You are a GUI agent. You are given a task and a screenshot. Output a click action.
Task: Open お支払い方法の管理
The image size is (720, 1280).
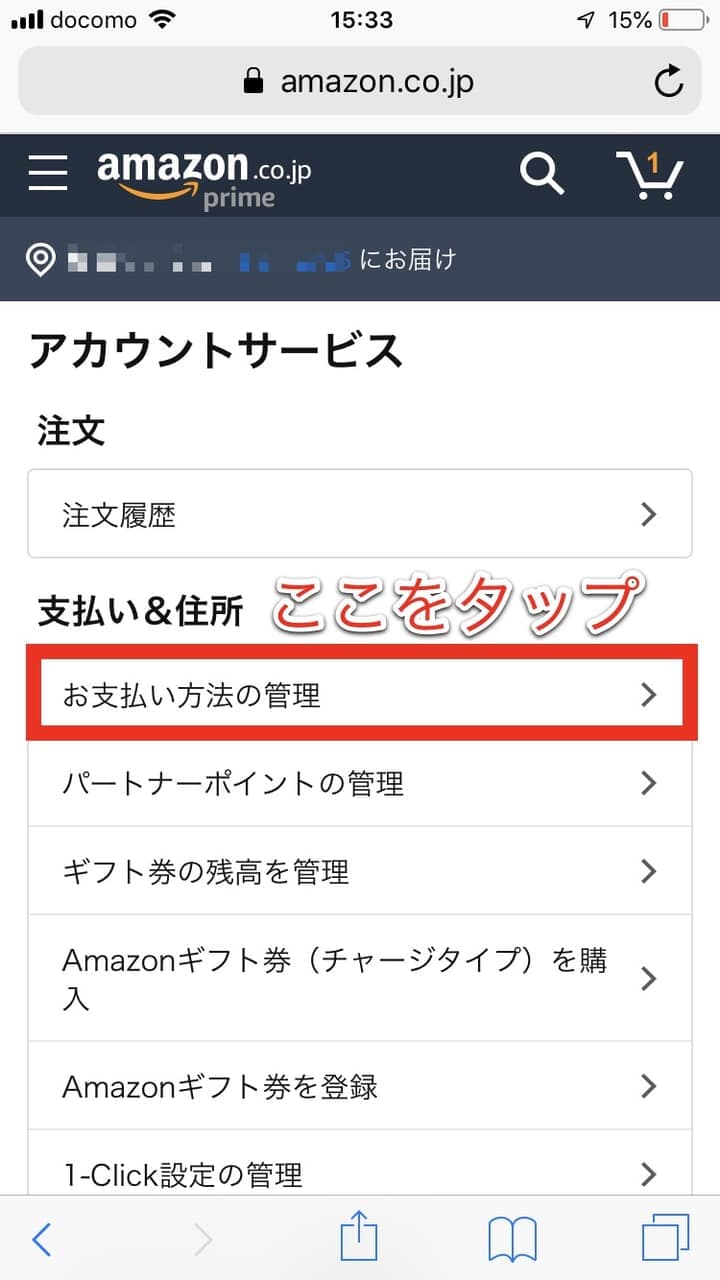point(360,695)
